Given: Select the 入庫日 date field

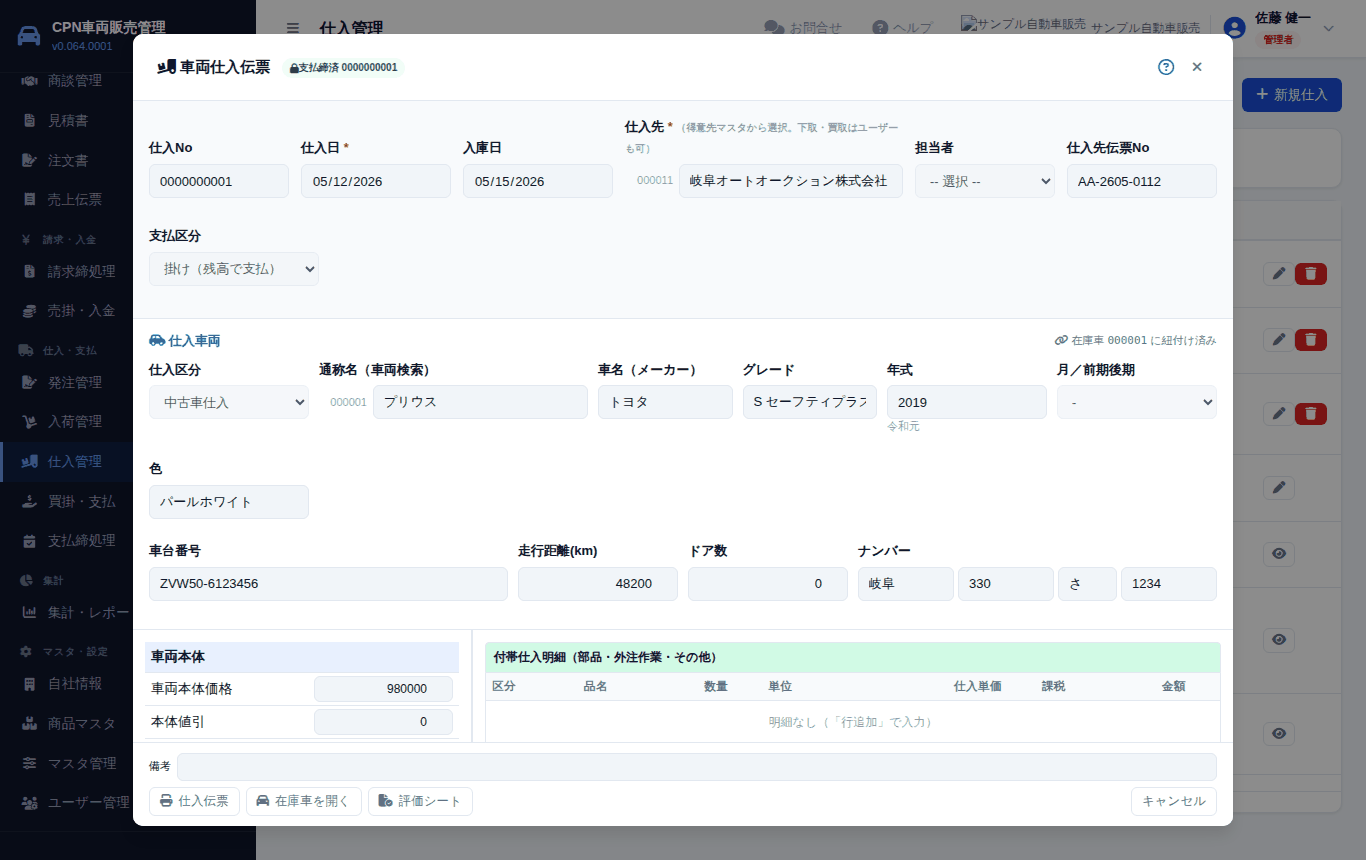Looking at the screenshot, I should pos(538,181).
